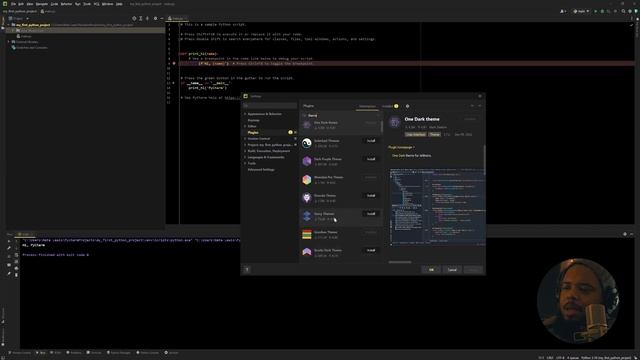Collapse my_first_python_project root in Project tree
This screenshot has height=360, width=640.
click(9, 25)
